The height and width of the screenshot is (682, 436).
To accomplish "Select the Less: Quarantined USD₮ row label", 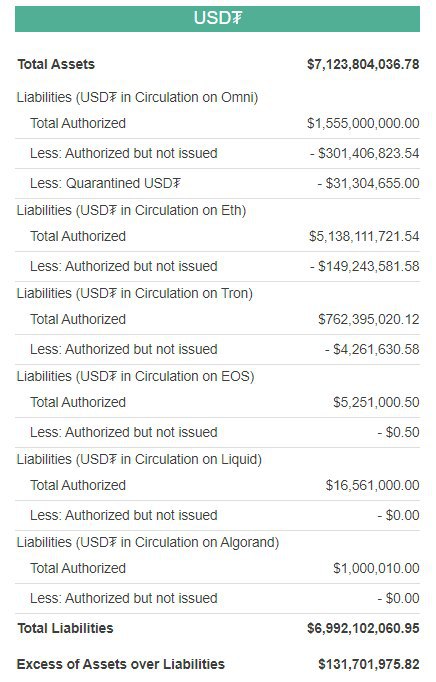I will coord(105,183).
